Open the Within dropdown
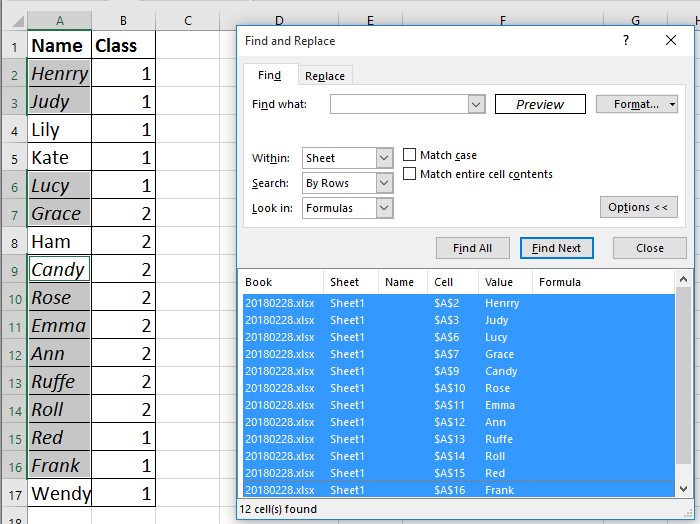Viewport: 700px width, 524px height. click(x=385, y=158)
